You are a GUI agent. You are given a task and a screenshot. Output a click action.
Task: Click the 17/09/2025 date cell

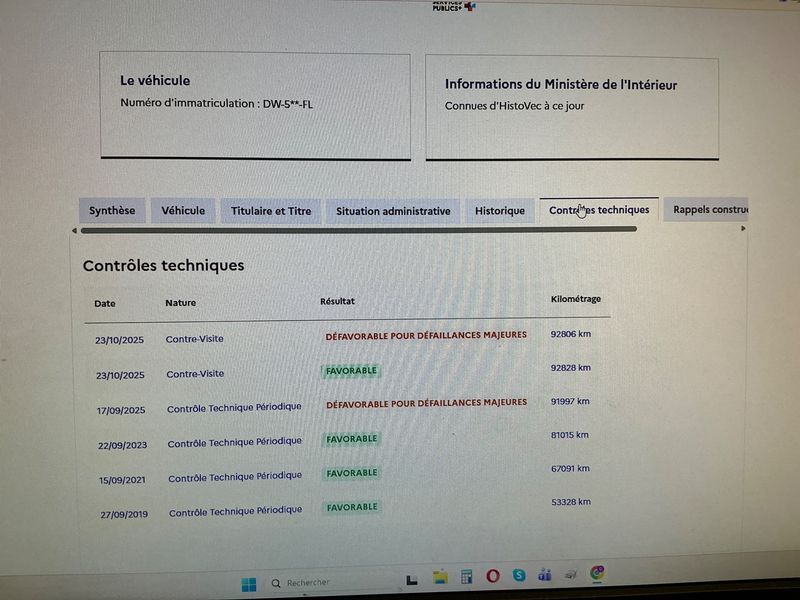[x=121, y=410]
